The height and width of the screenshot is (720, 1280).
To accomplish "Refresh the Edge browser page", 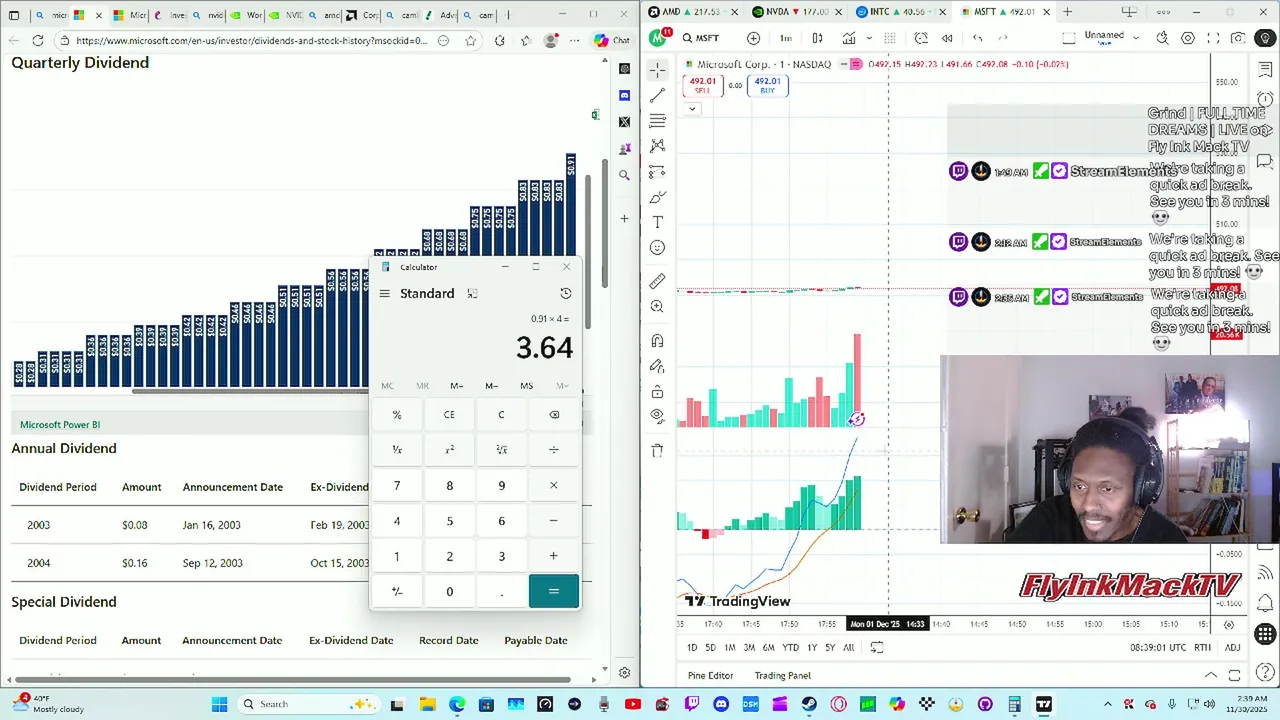I will 37,40.
